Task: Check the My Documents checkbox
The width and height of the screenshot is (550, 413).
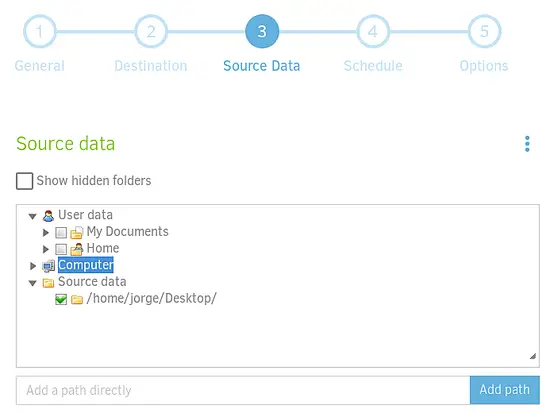Action: coord(61,232)
